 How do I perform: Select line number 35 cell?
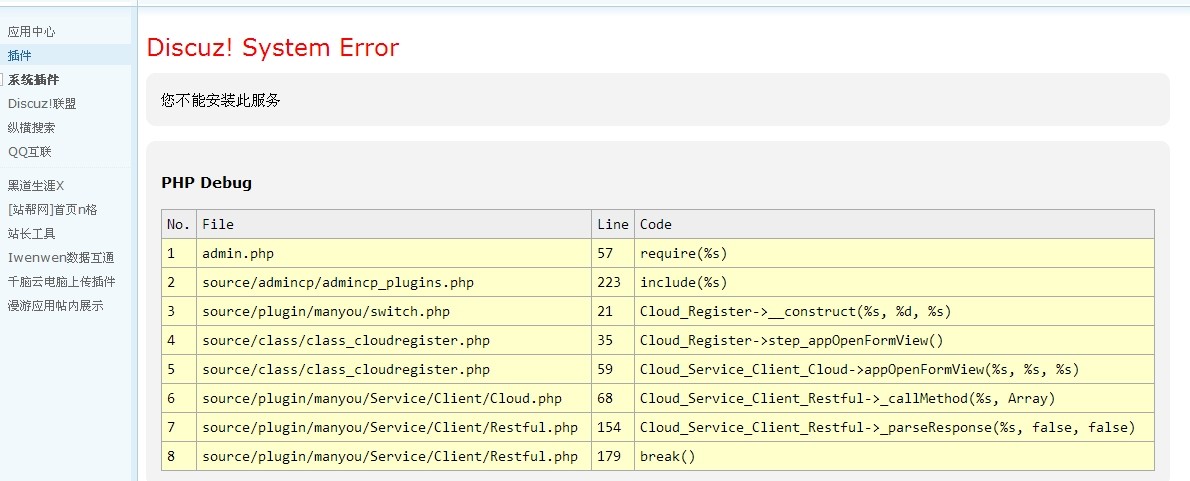[x=613, y=341]
